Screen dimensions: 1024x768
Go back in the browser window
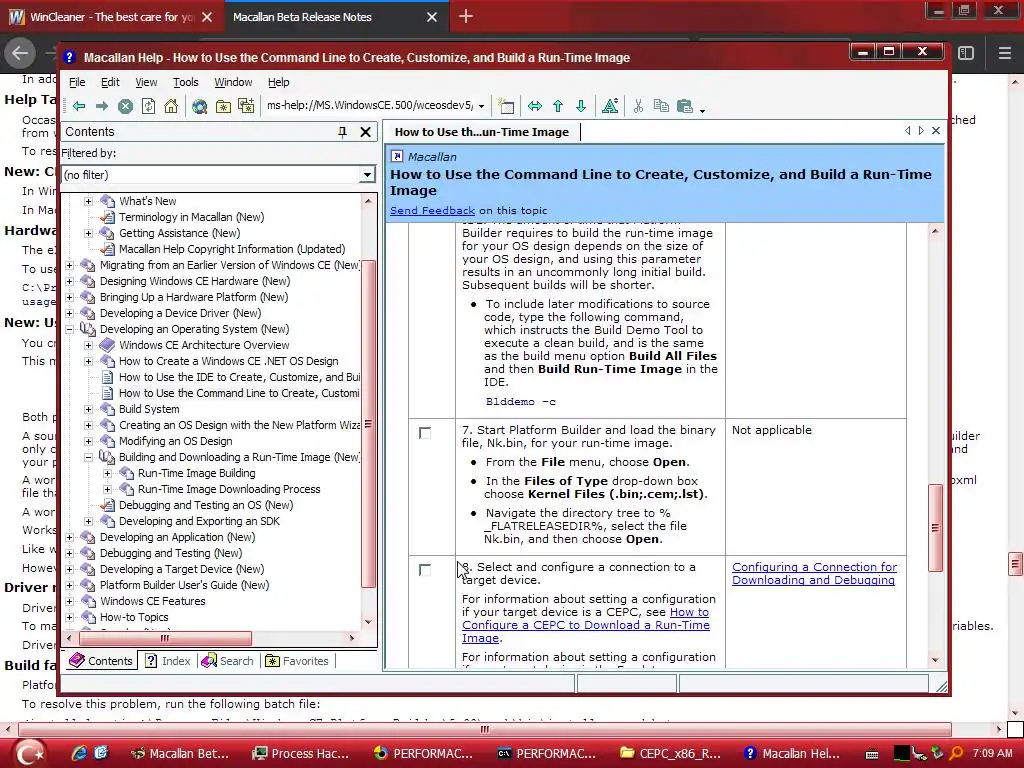(20, 53)
